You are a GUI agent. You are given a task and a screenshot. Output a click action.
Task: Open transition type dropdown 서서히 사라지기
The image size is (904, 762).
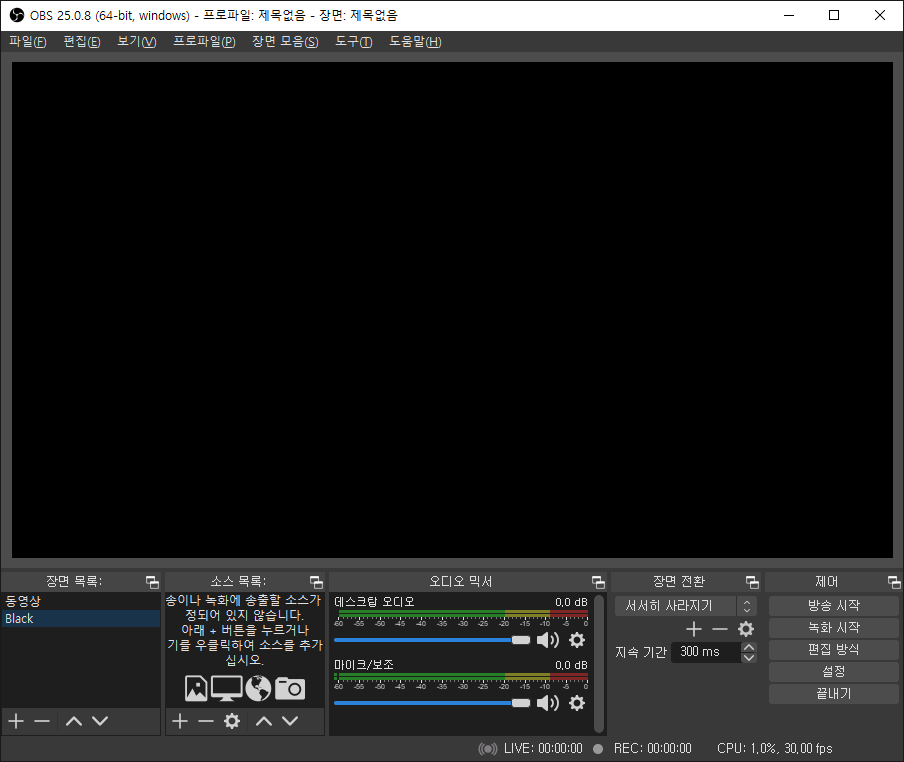pyautogui.click(x=685, y=606)
